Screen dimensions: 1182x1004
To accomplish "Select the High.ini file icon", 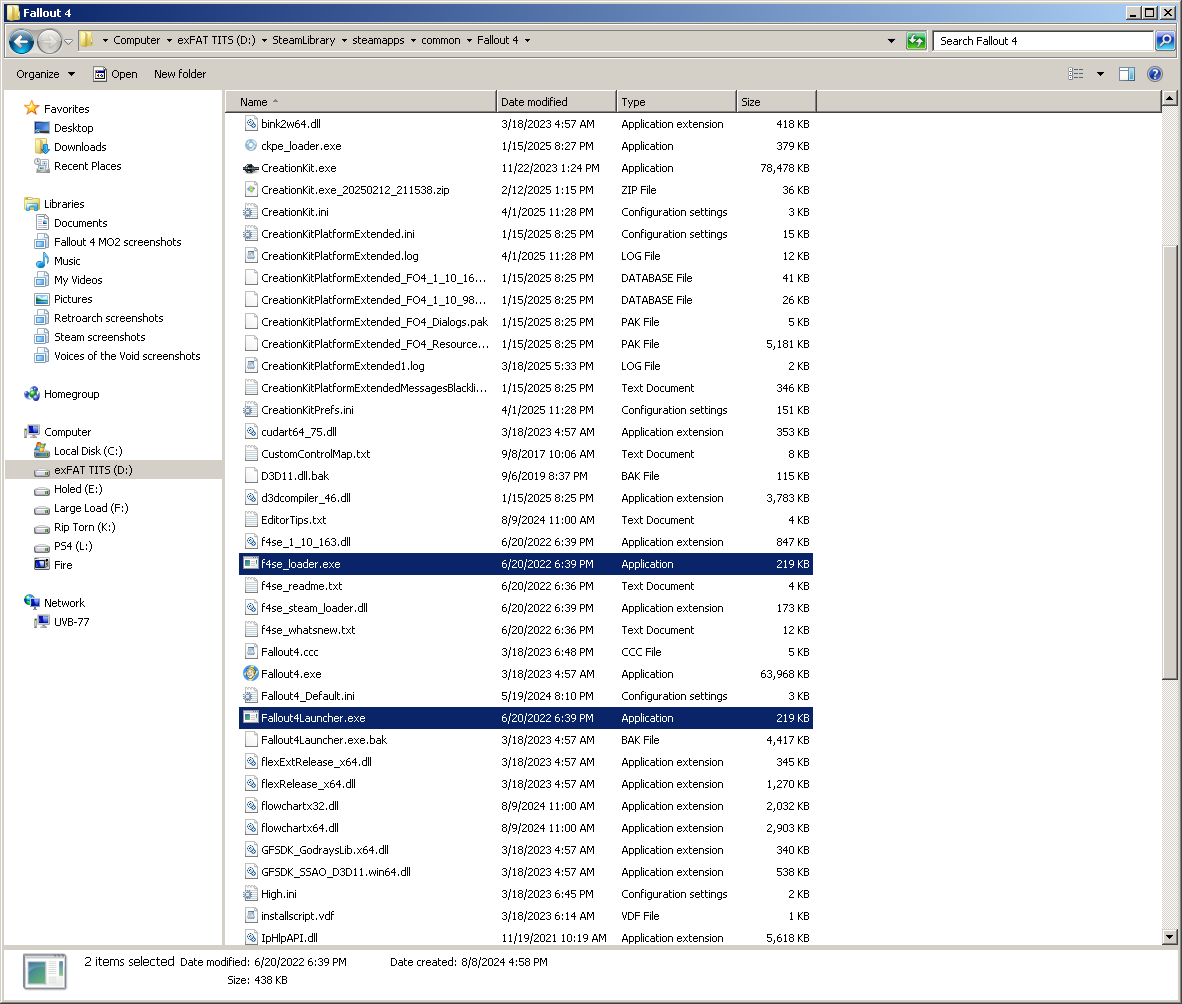I will 251,894.
